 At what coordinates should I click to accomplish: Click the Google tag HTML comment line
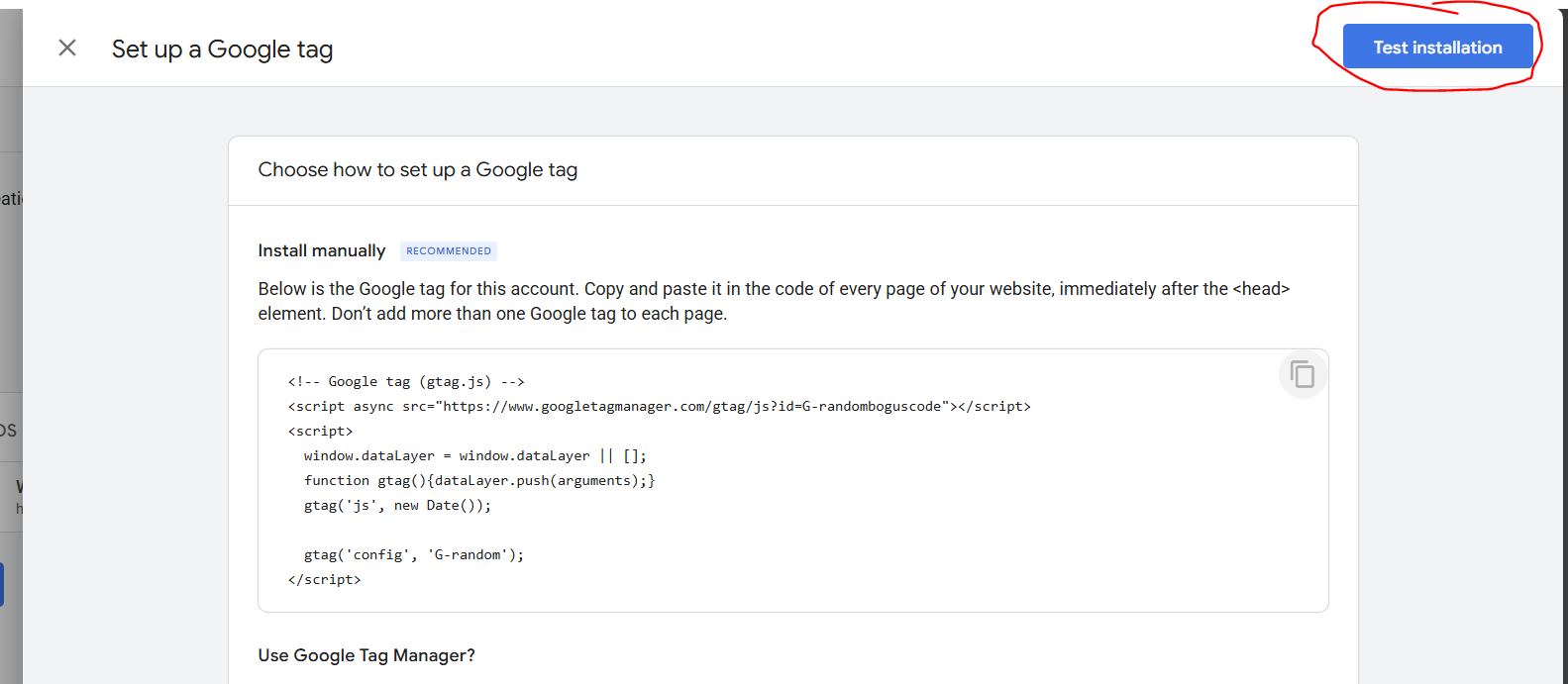[405, 382]
